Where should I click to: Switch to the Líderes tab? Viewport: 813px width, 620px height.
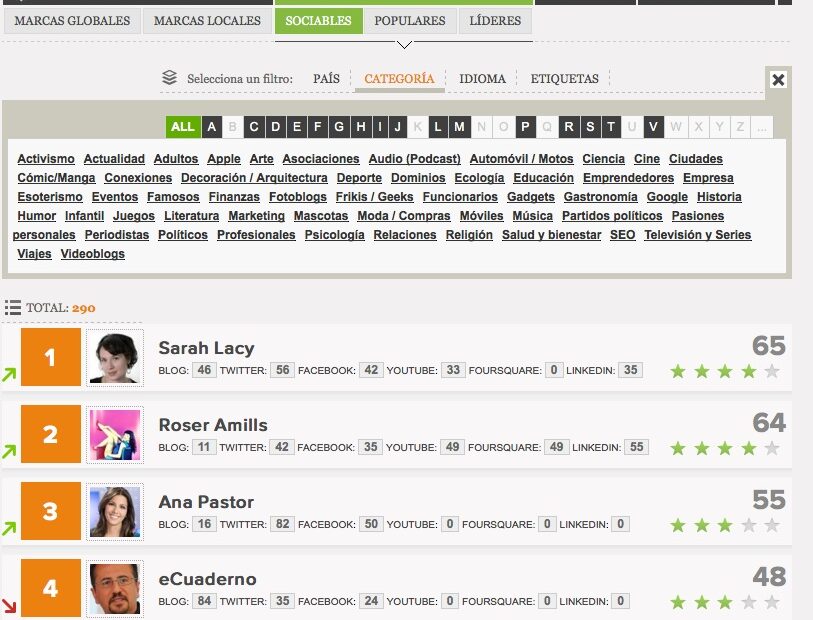[495, 21]
